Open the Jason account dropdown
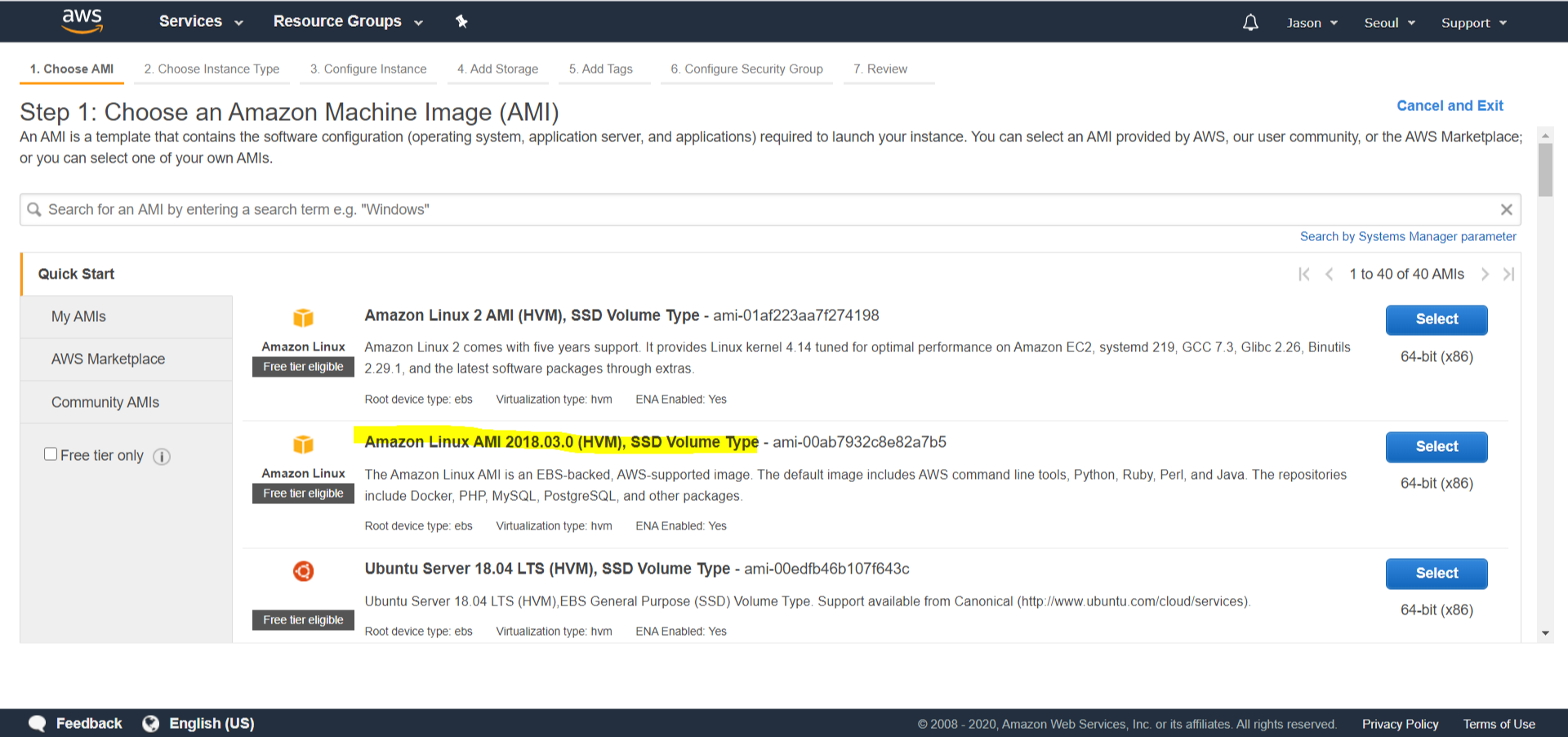 pyautogui.click(x=1312, y=23)
